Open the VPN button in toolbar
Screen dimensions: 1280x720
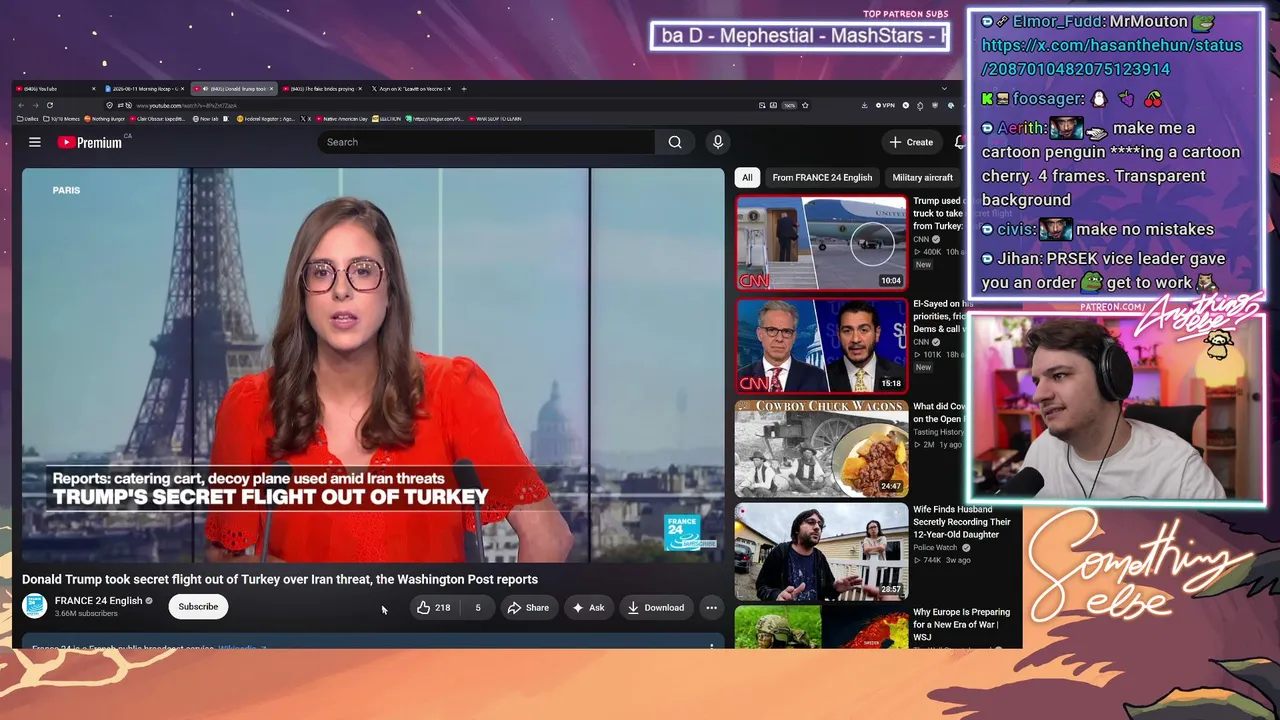(x=884, y=105)
